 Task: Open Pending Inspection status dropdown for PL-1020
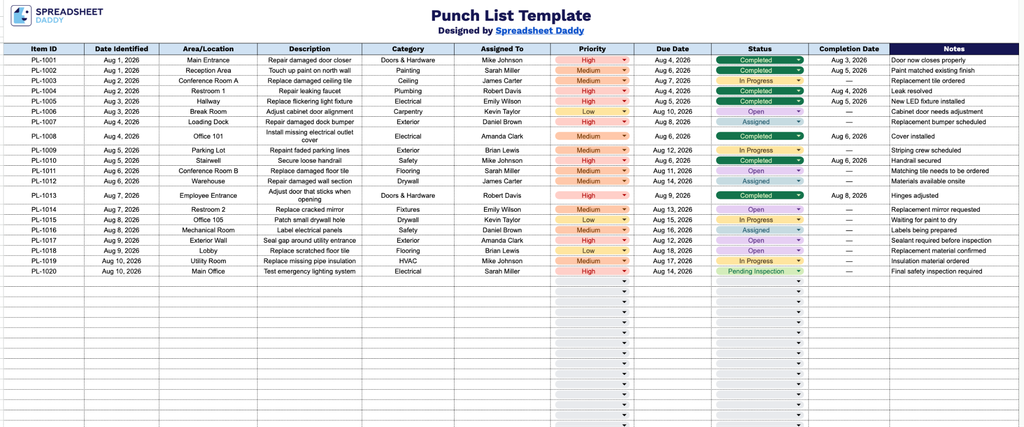(760, 272)
